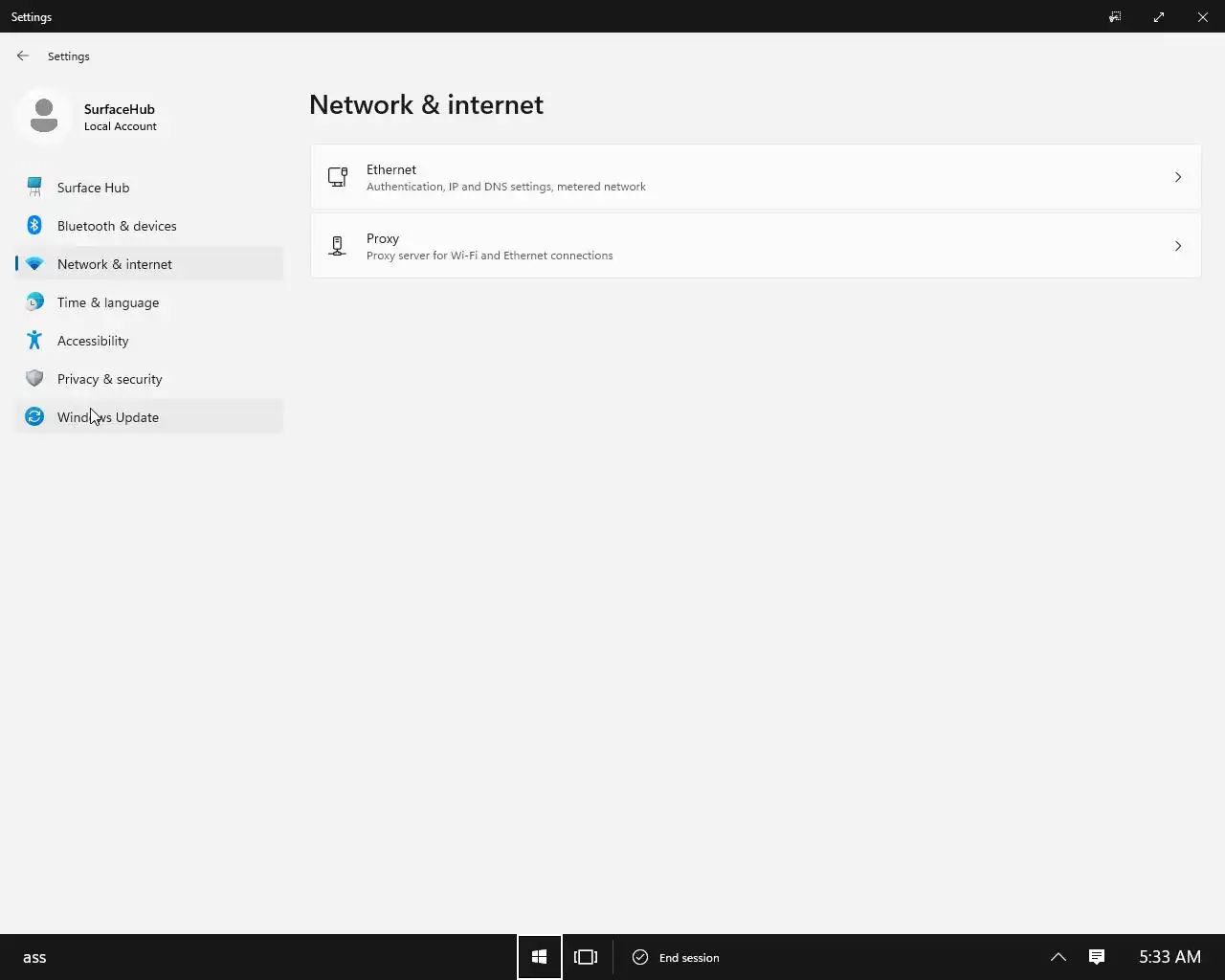
Task: Open the notification center speech bubble
Action: [x=1097, y=957]
